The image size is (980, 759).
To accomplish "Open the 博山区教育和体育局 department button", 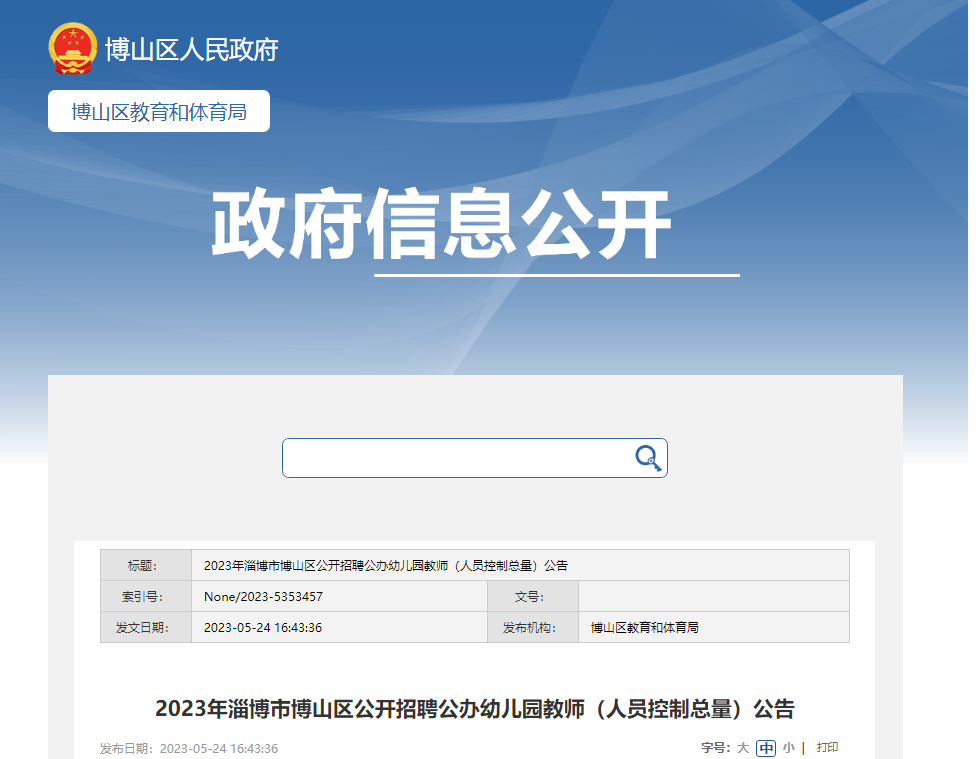I will [x=159, y=111].
